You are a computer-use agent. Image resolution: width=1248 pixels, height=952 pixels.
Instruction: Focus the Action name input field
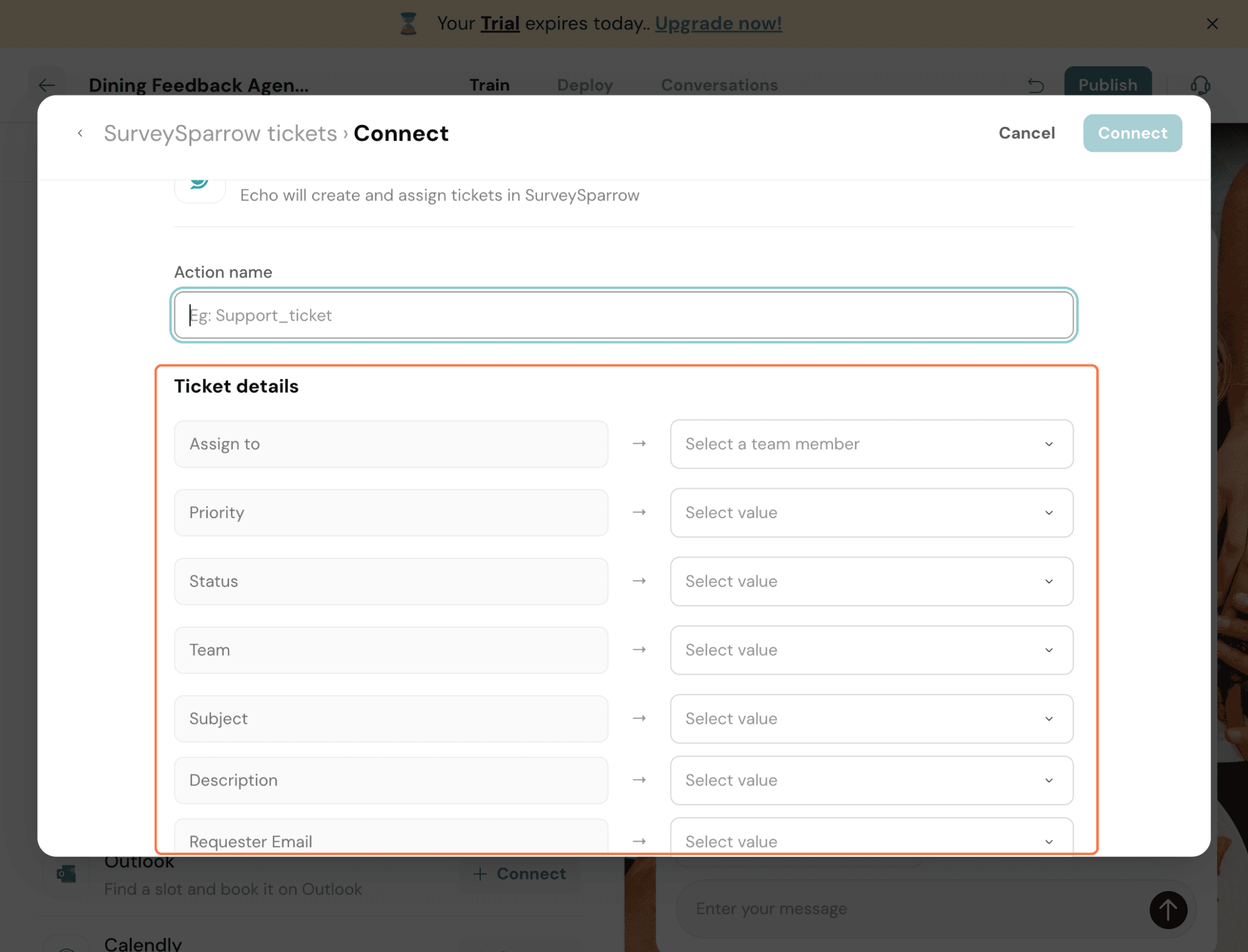pos(623,315)
